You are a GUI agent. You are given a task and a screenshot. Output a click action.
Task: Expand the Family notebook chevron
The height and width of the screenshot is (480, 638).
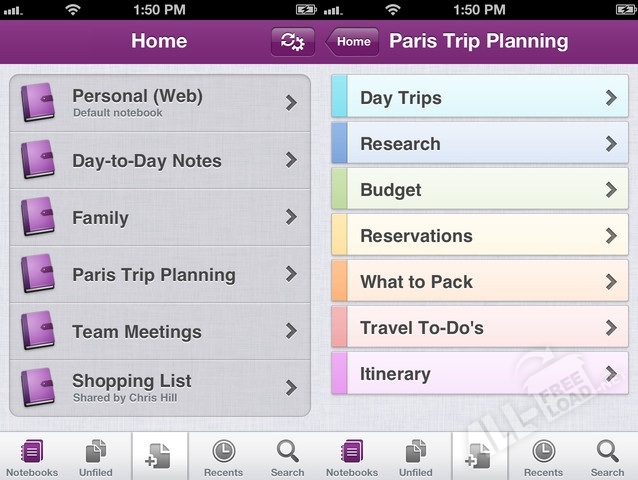click(x=291, y=217)
